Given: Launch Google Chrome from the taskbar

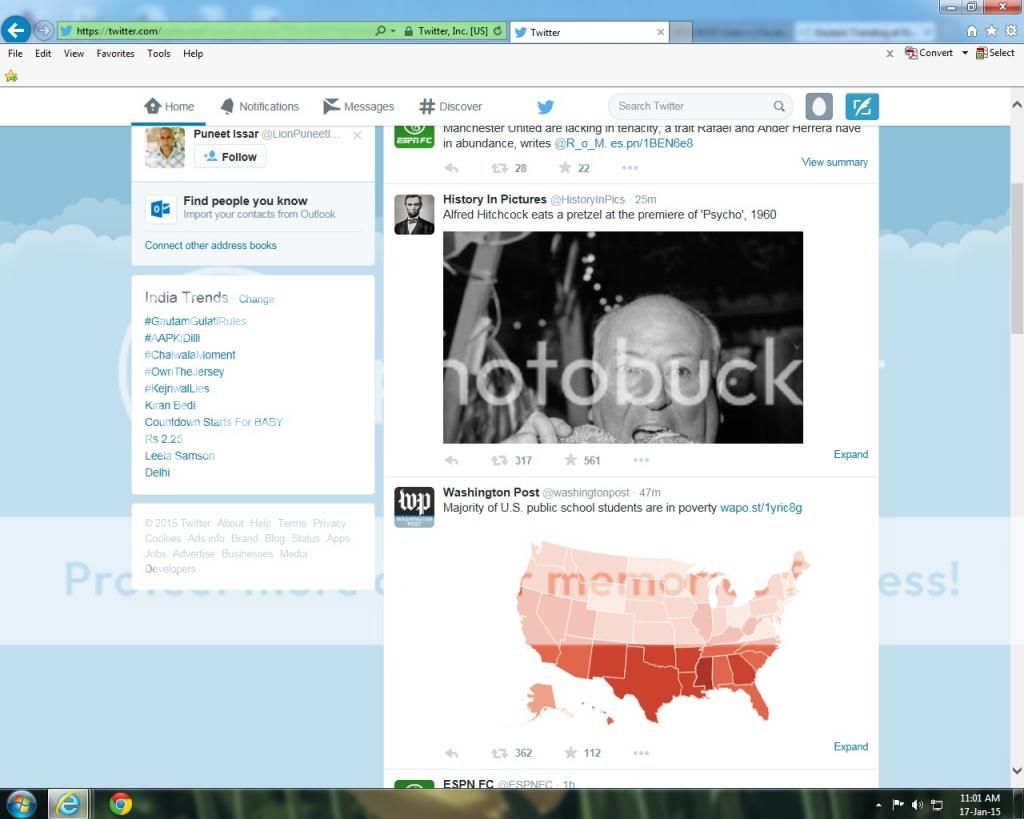Looking at the screenshot, I should tap(120, 803).
